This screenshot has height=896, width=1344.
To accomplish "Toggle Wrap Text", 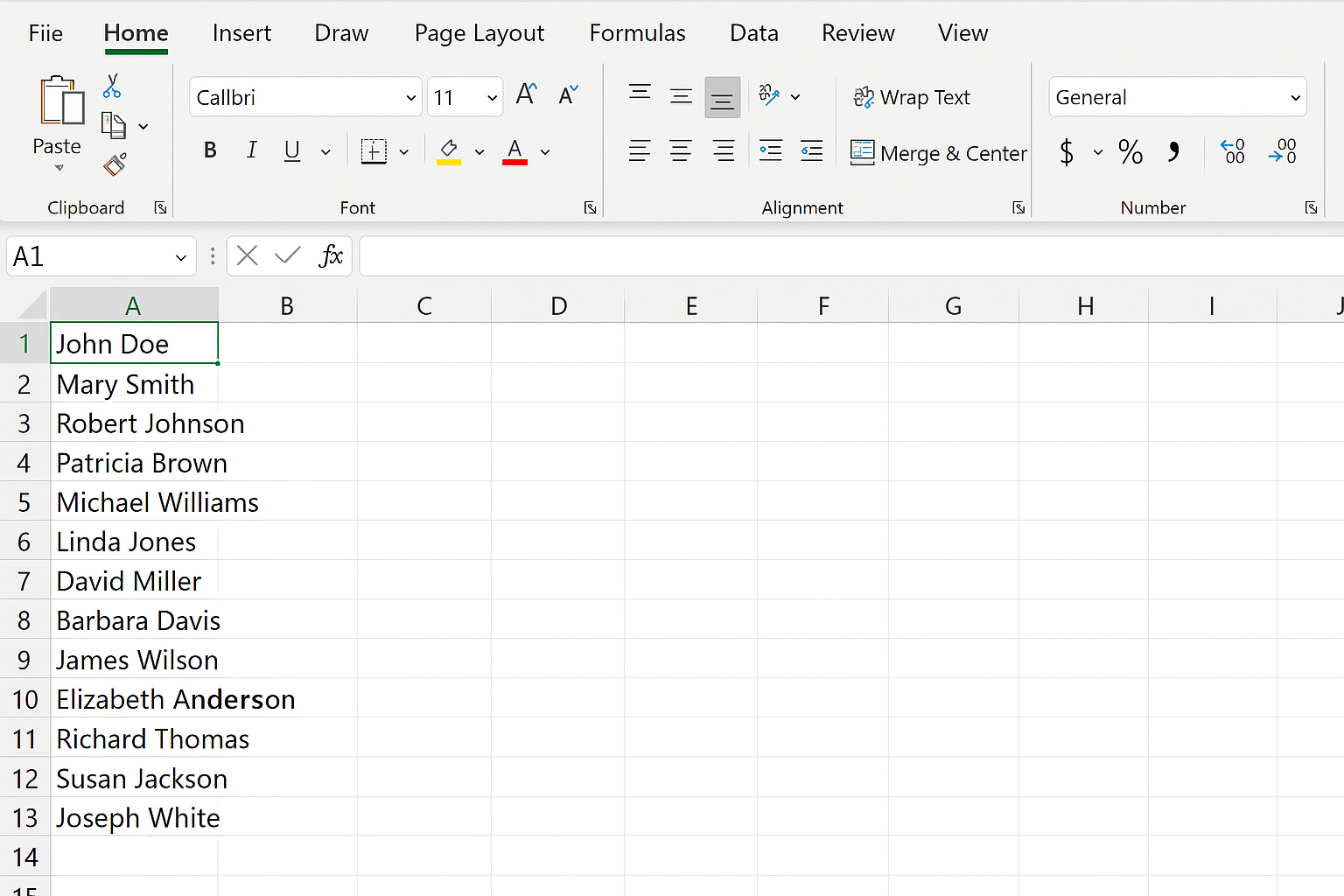I will tap(912, 97).
